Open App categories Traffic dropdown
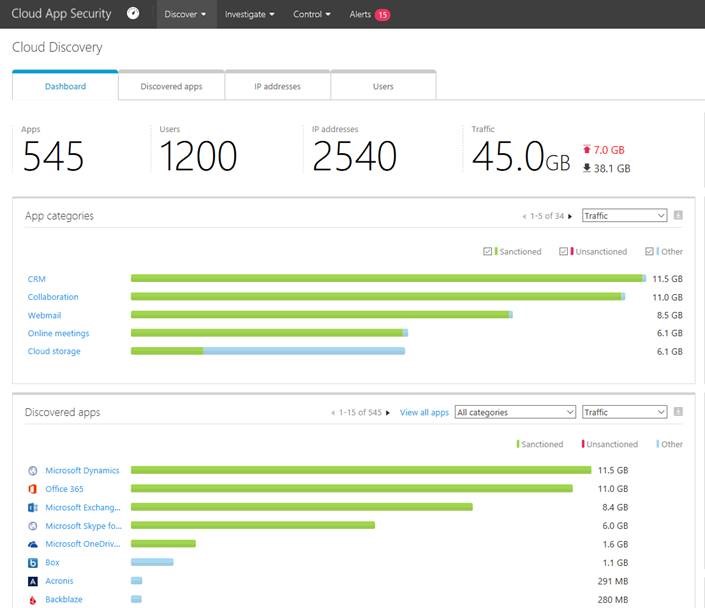Viewport: 705px width, 608px height. pyautogui.click(x=625, y=215)
